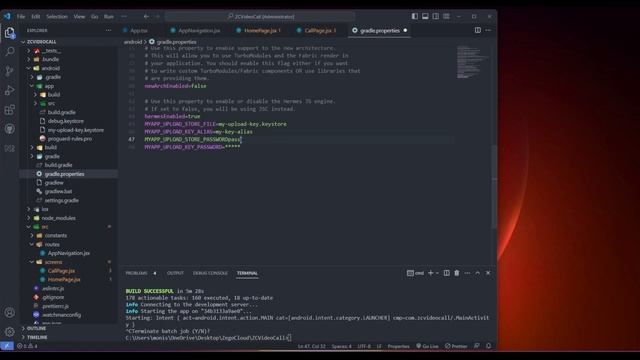Kill the terminal with trash icon
Viewport: 640px width, 360px height.
click(457, 273)
